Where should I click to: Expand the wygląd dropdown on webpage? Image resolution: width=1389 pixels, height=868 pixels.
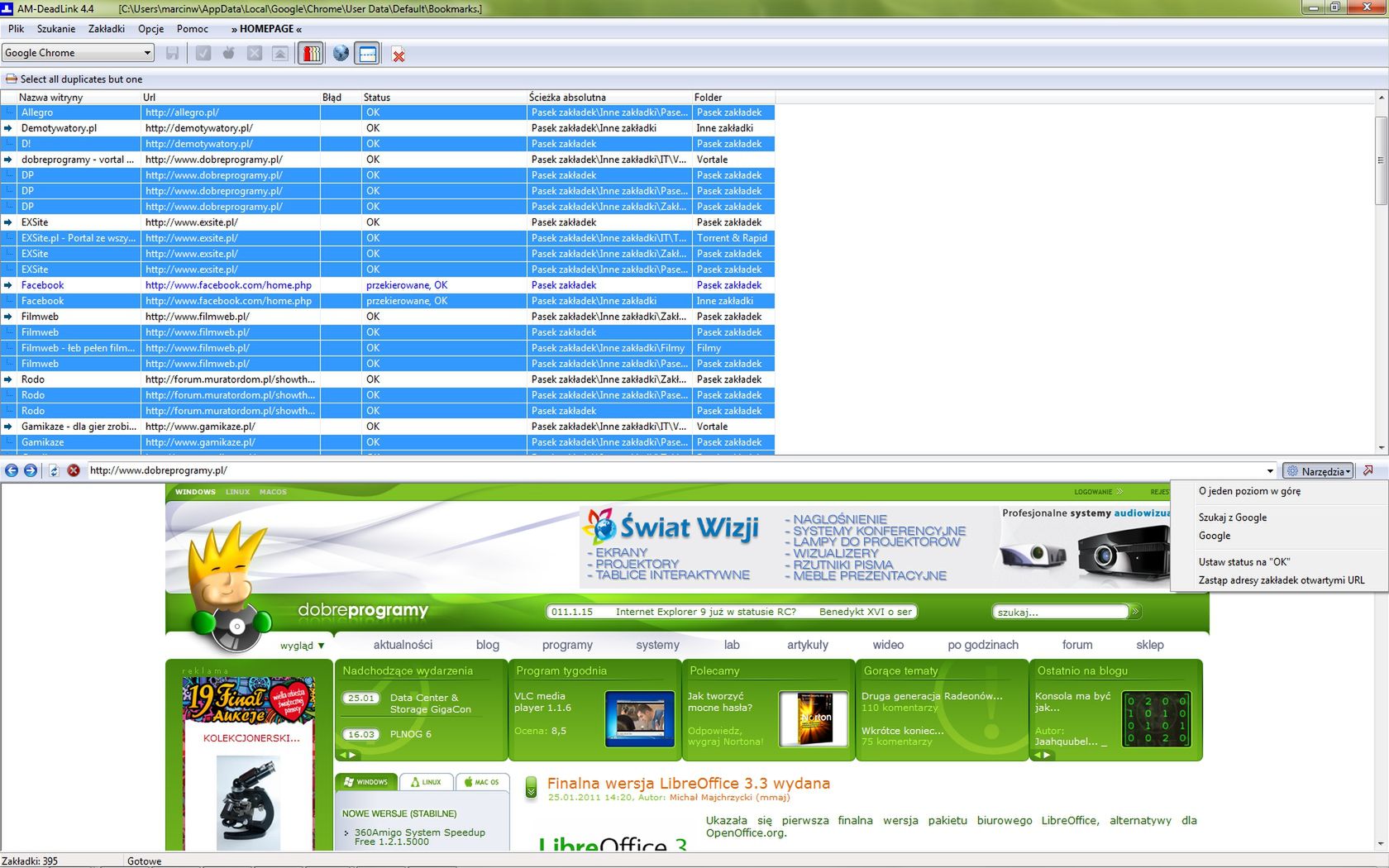(302, 646)
